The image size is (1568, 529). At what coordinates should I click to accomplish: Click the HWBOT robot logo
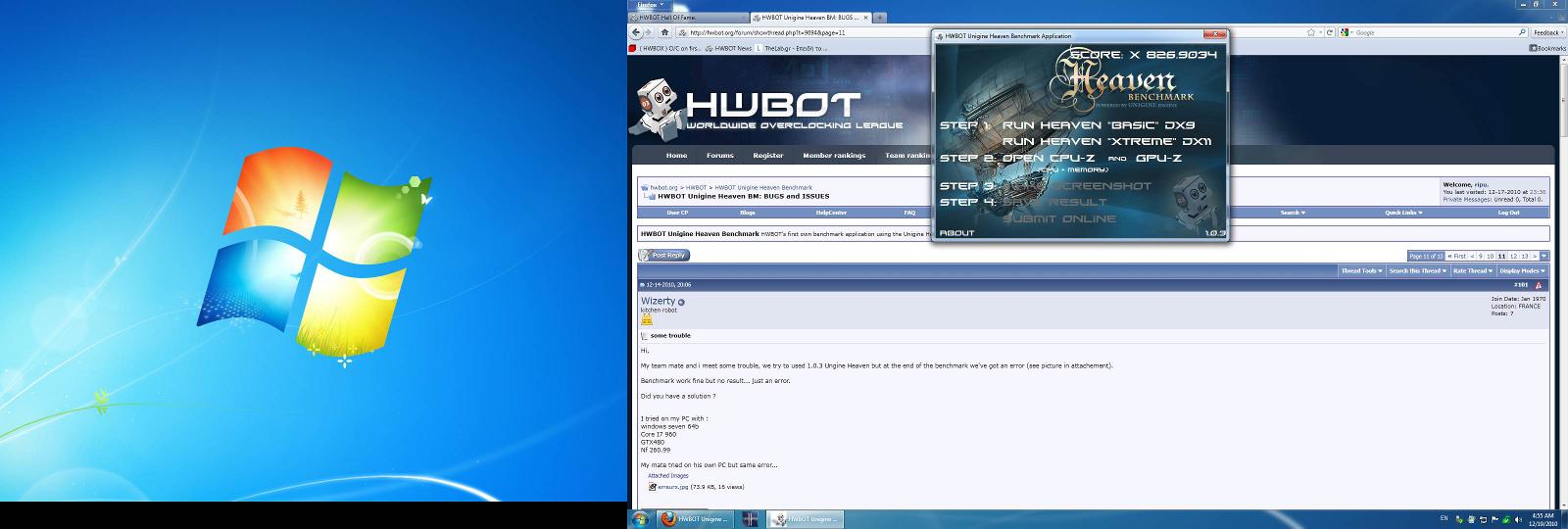(654, 110)
